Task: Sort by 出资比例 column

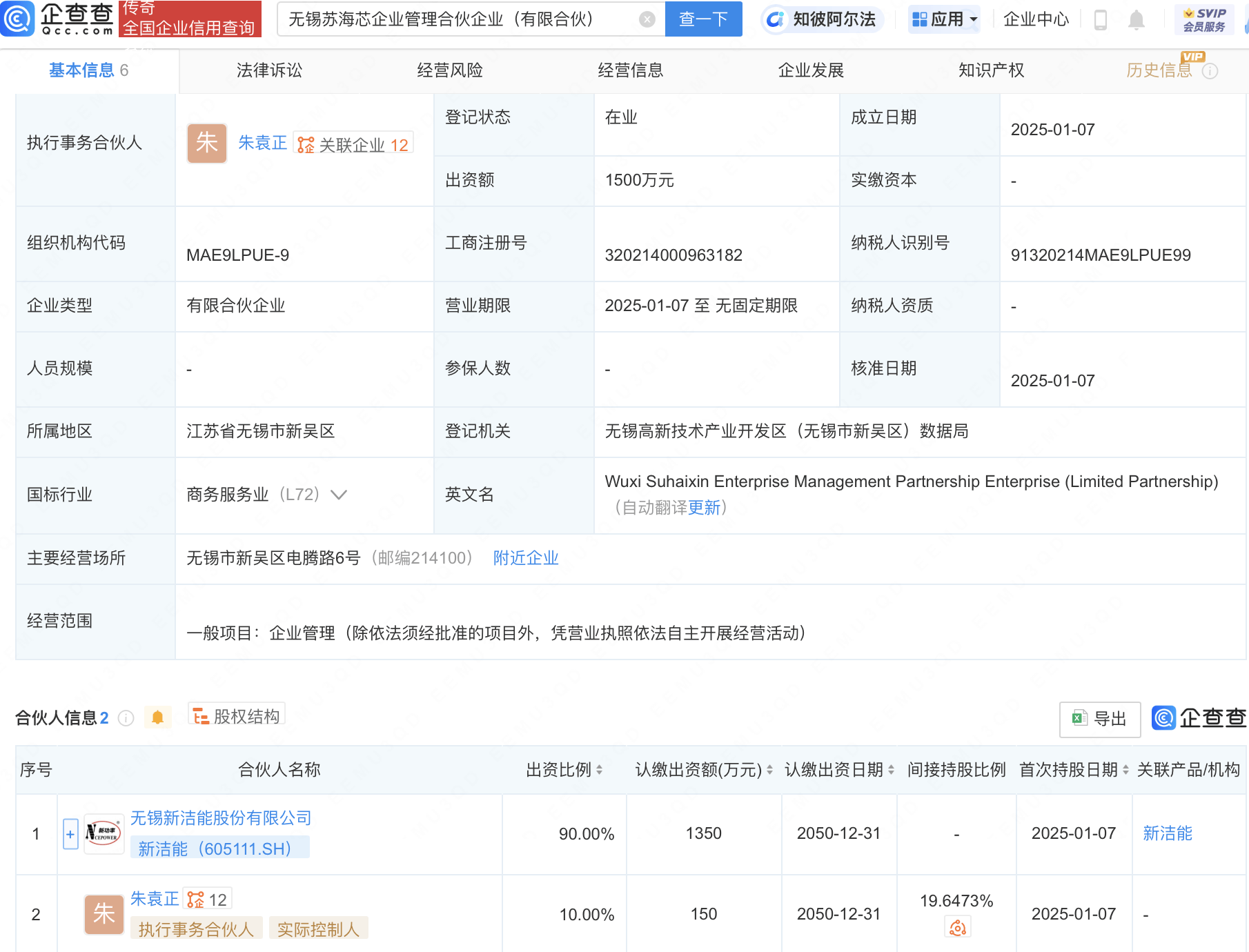Action: click(x=599, y=770)
